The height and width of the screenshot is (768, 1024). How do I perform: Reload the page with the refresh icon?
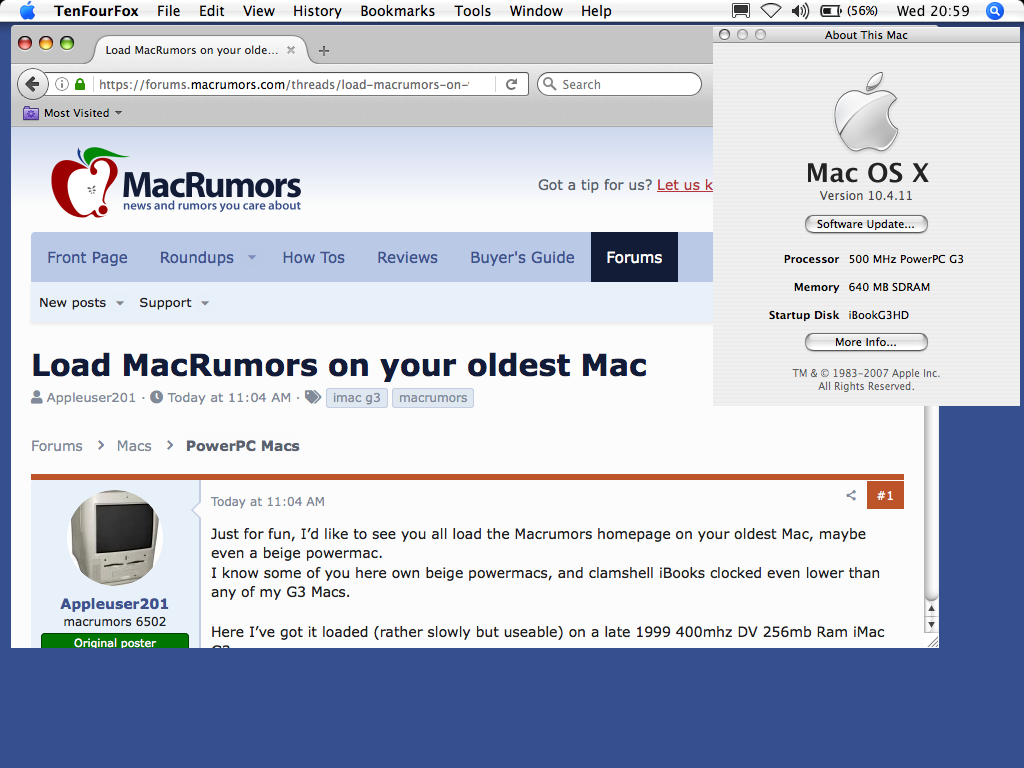(511, 84)
